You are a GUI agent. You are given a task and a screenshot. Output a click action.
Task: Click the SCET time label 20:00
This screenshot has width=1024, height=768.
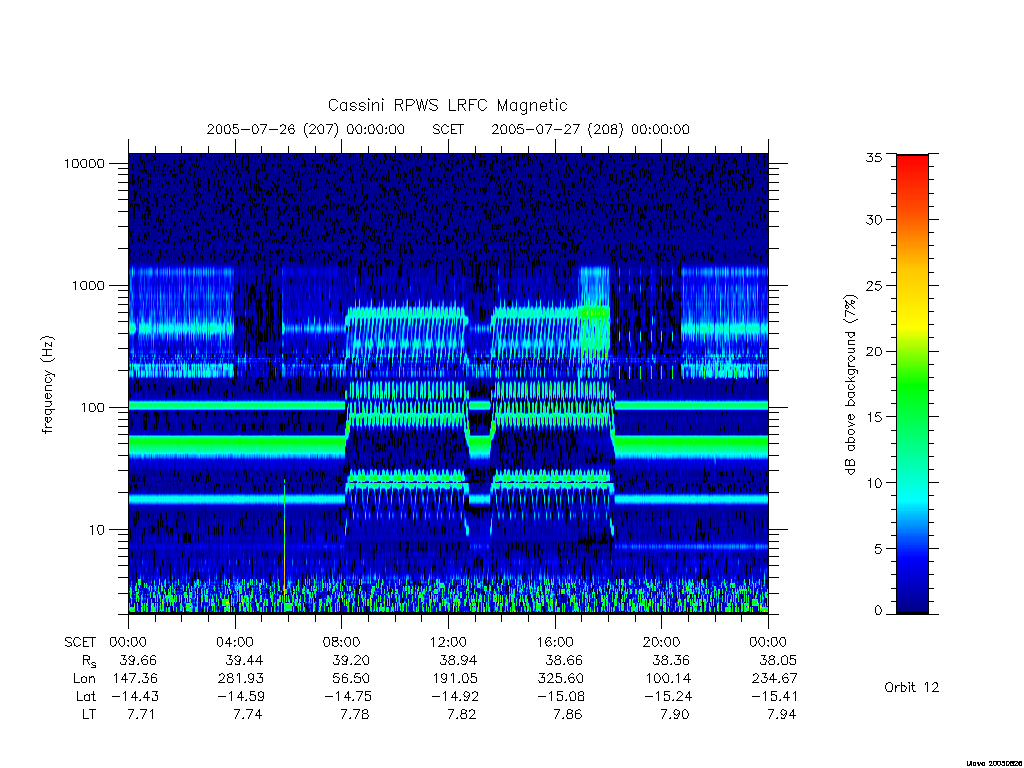(x=662, y=642)
